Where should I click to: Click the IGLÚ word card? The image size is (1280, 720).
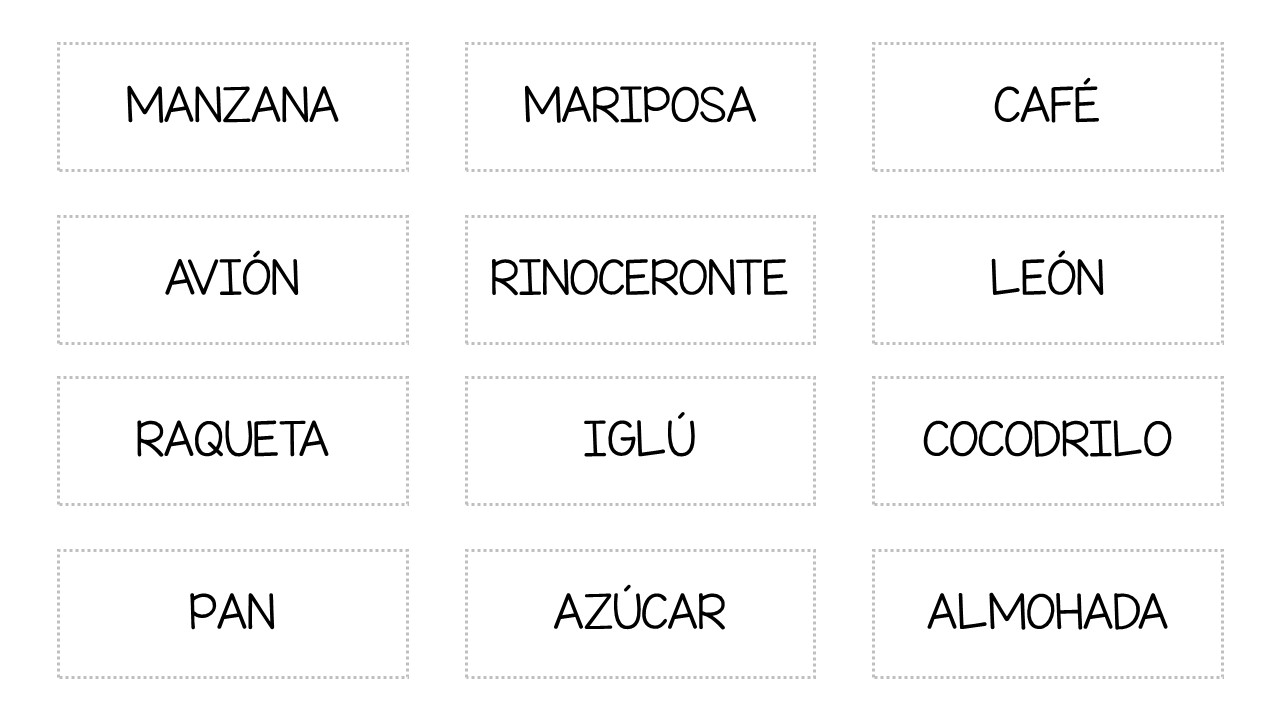(x=640, y=441)
